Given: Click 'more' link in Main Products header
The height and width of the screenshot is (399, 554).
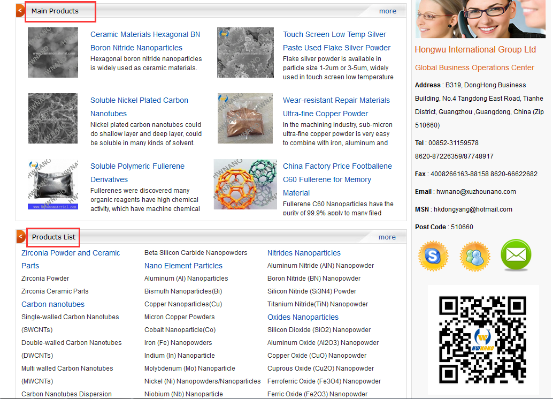Looking at the screenshot, I should [388, 11].
